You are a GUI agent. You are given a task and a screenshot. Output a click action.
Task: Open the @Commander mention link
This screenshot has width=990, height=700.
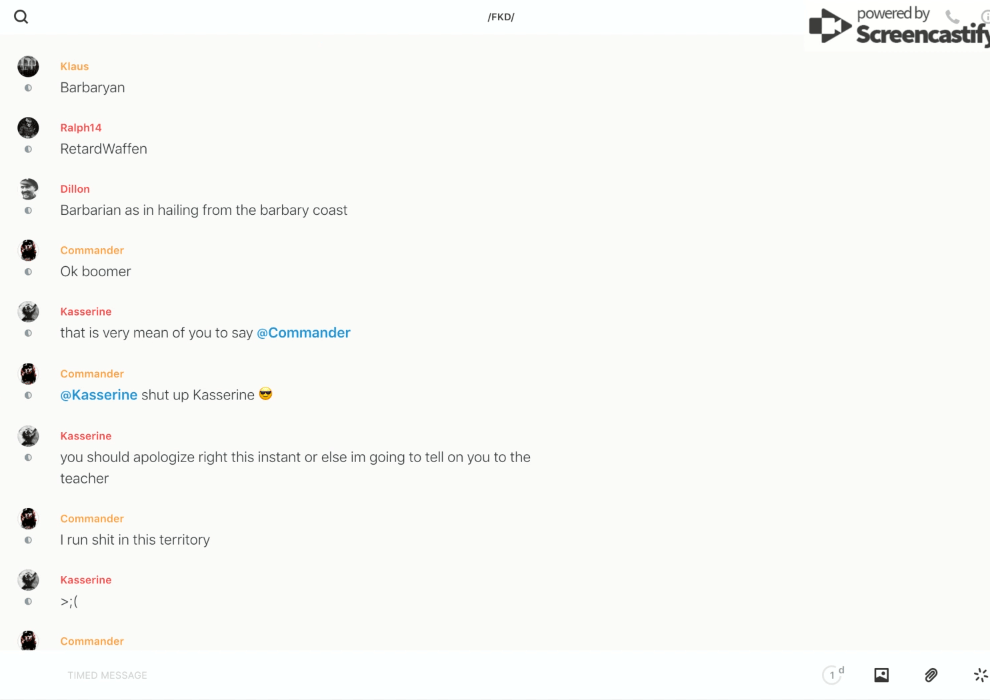[303, 333]
